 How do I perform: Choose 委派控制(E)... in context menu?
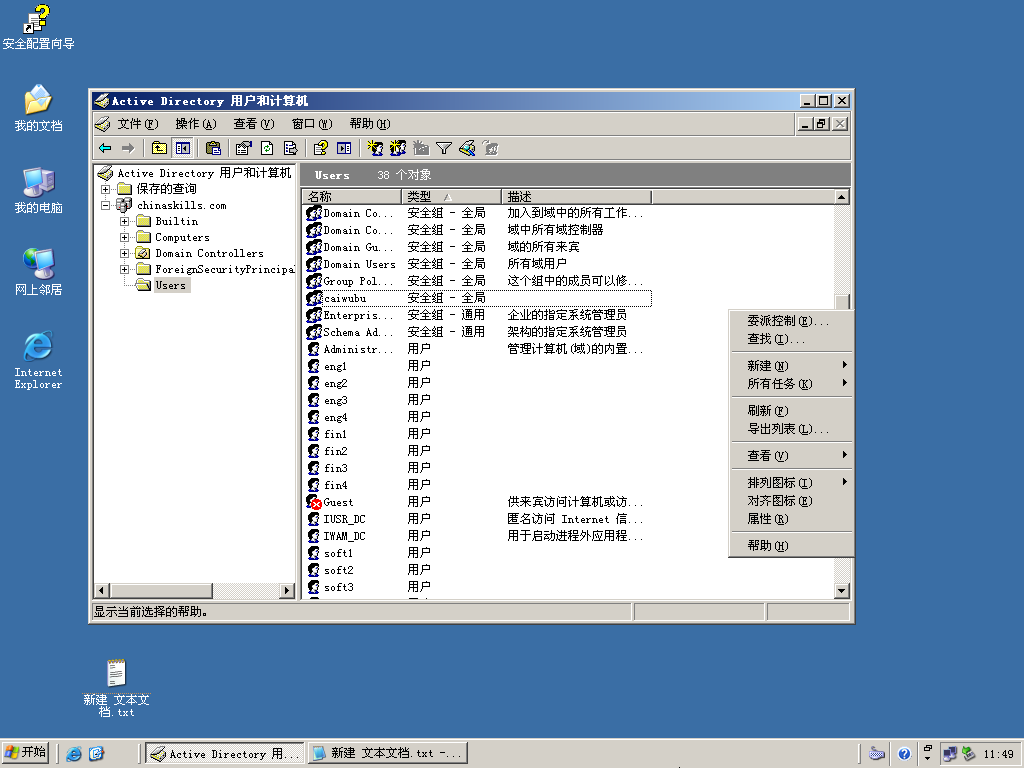pos(791,321)
